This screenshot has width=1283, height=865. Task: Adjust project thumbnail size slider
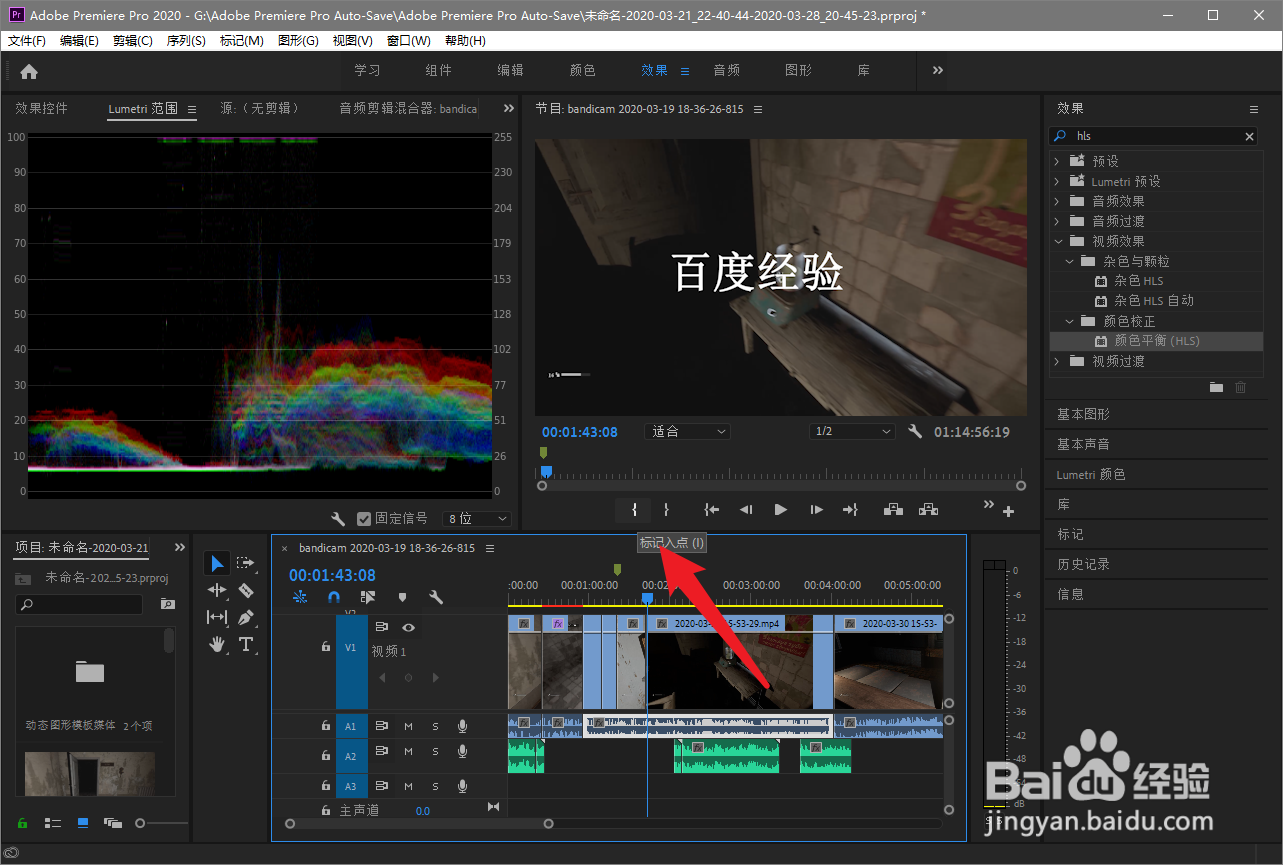pyautogui.click(x=162, y=823)
